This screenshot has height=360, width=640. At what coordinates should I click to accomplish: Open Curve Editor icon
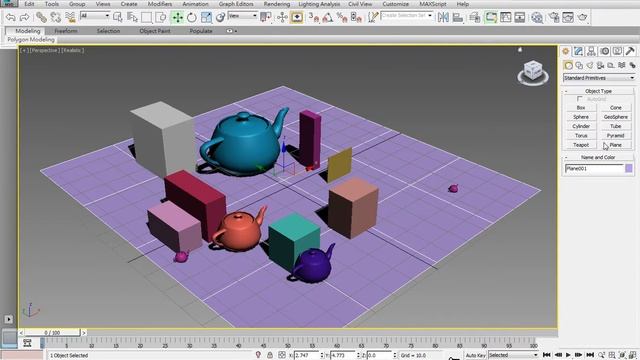(505, 17)
